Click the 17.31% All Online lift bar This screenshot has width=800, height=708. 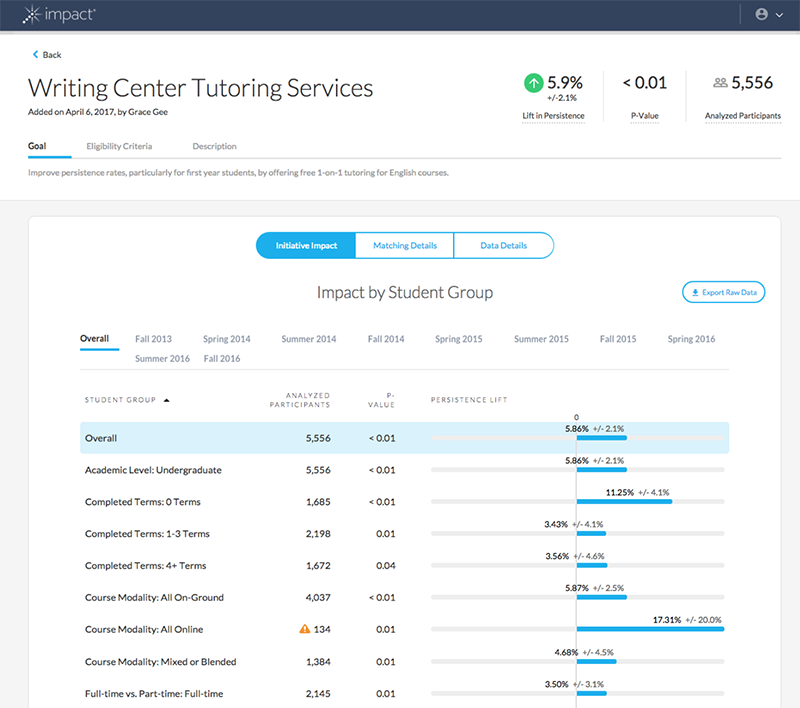coord(651,629)
